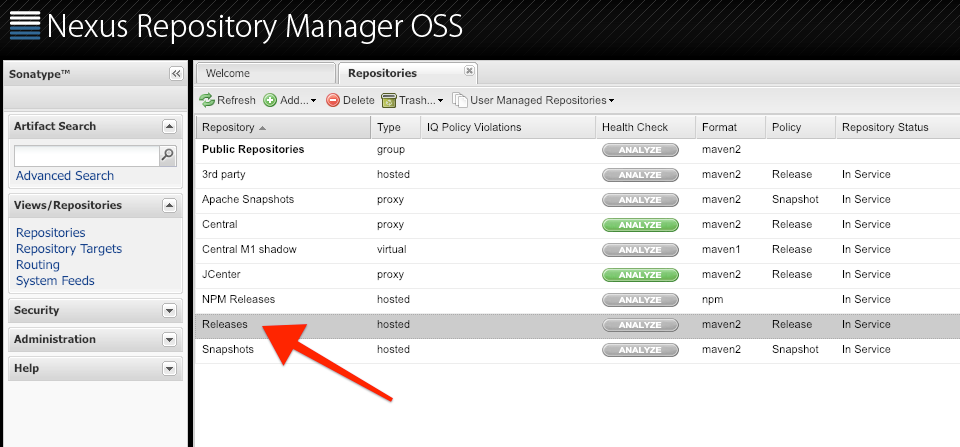This screenshot has width=960, height=447.
Task: Click the npm format cell
Action: (x=713, y=300)
